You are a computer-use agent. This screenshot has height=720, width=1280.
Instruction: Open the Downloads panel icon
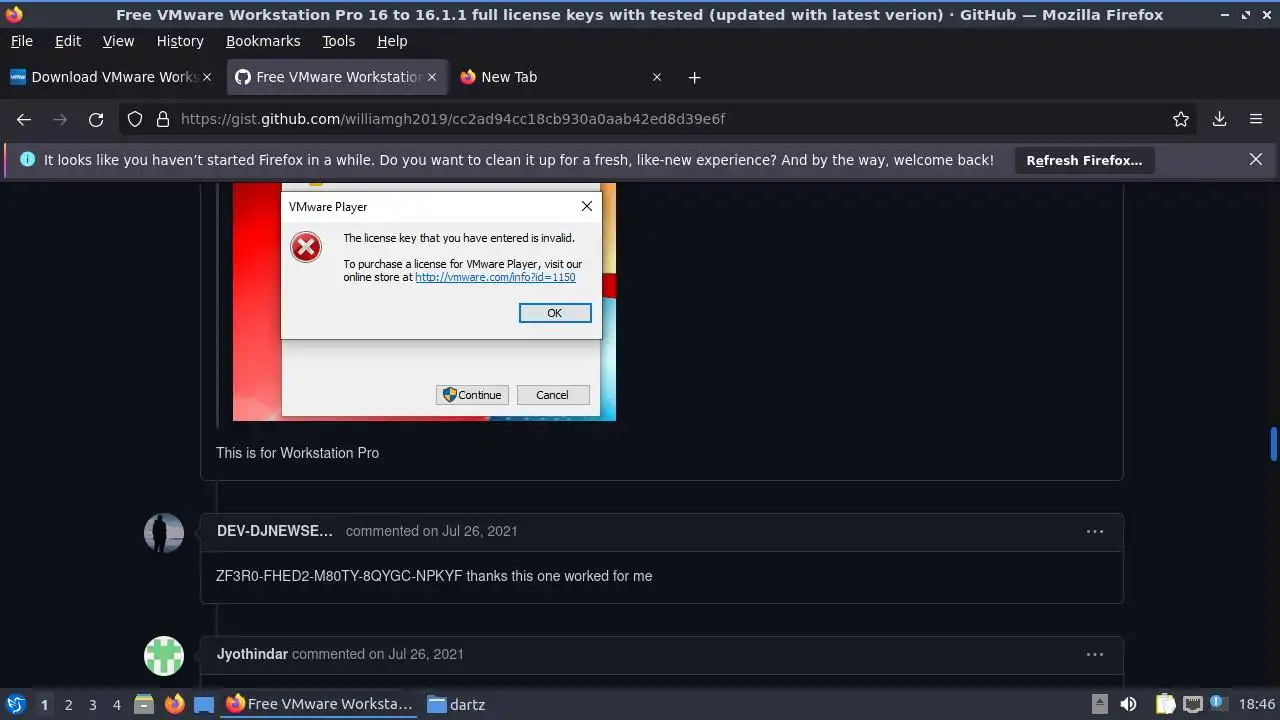[1219, 119]
